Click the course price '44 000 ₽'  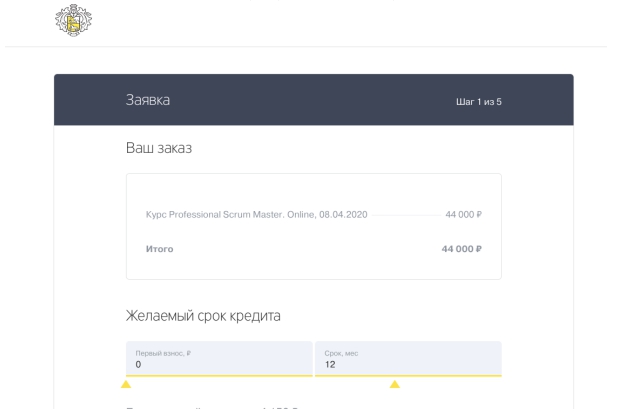464,215
